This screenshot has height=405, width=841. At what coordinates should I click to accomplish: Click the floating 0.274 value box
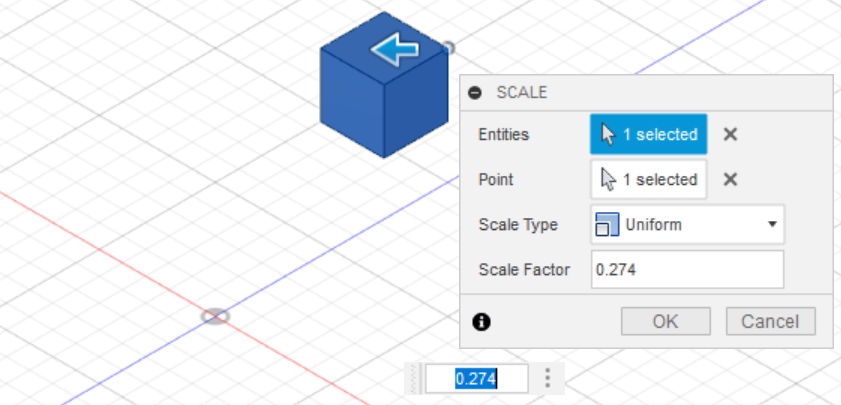(x=476, y=379)
